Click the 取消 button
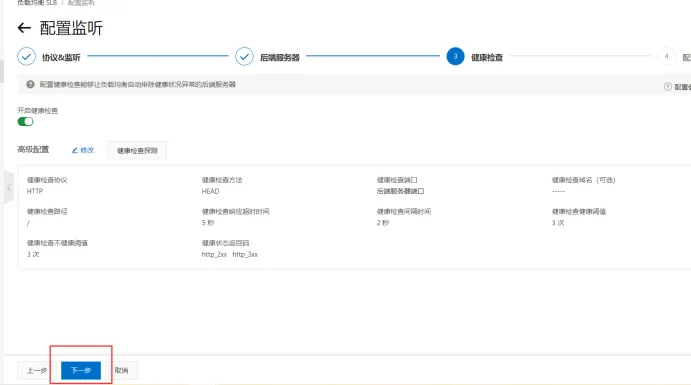The image size is (691, 385). [x=121, y=370]
